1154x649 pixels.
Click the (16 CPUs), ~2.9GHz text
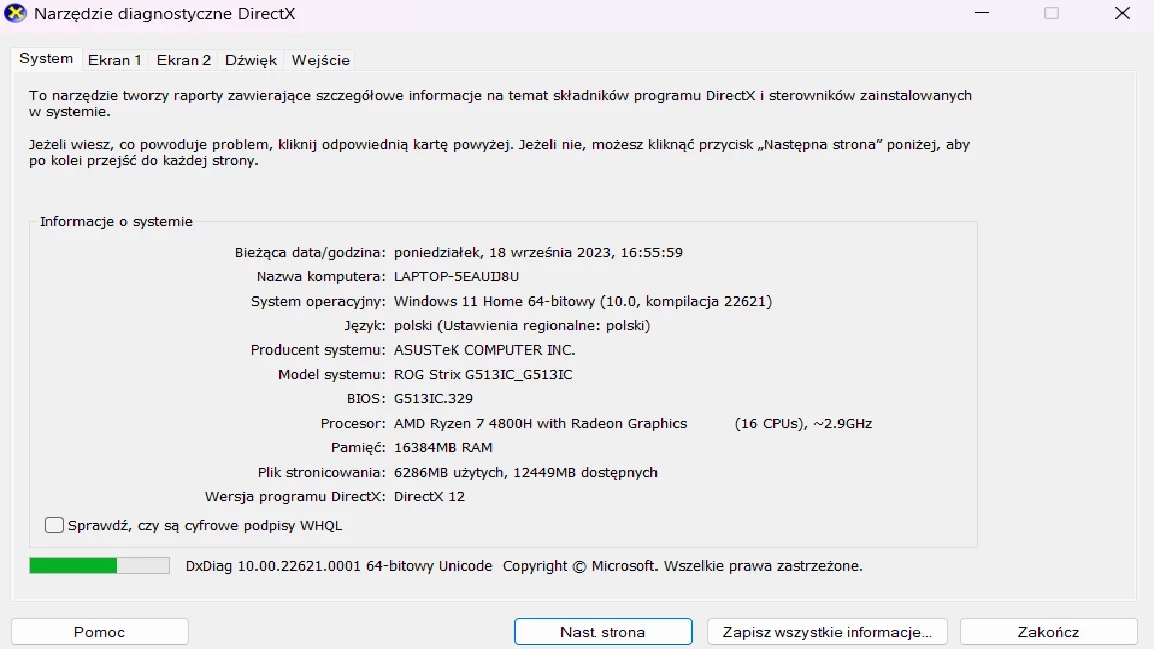pos(803,423)
